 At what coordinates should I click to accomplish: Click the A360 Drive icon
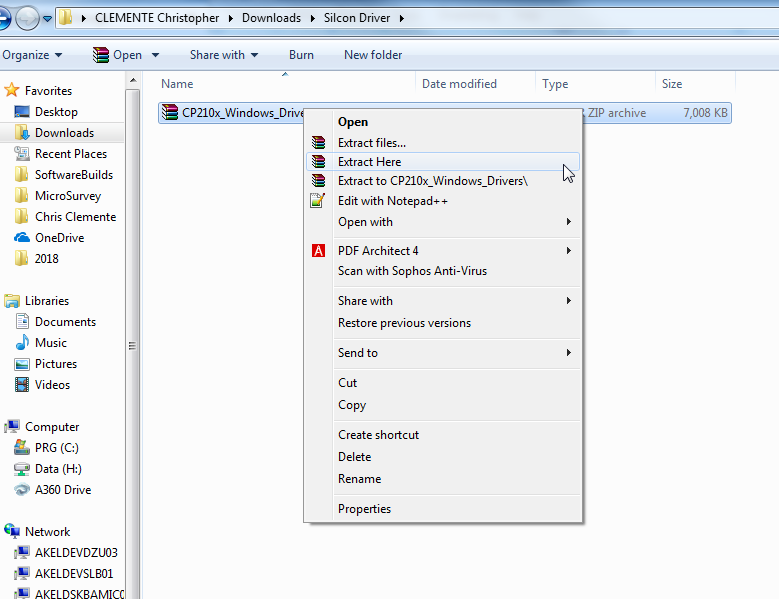22,490
